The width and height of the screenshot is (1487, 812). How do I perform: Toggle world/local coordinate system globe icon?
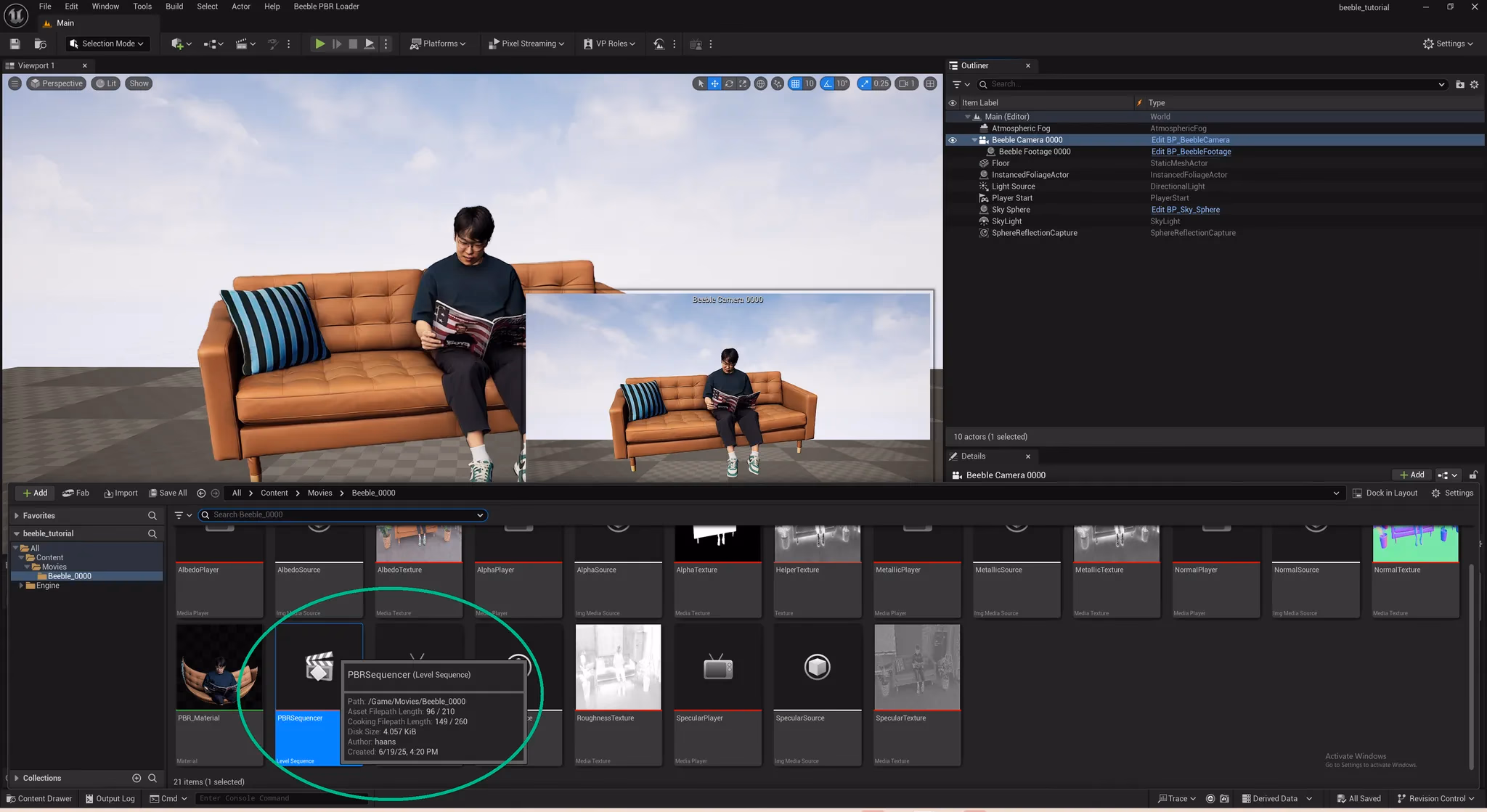[x=760, y=83]
